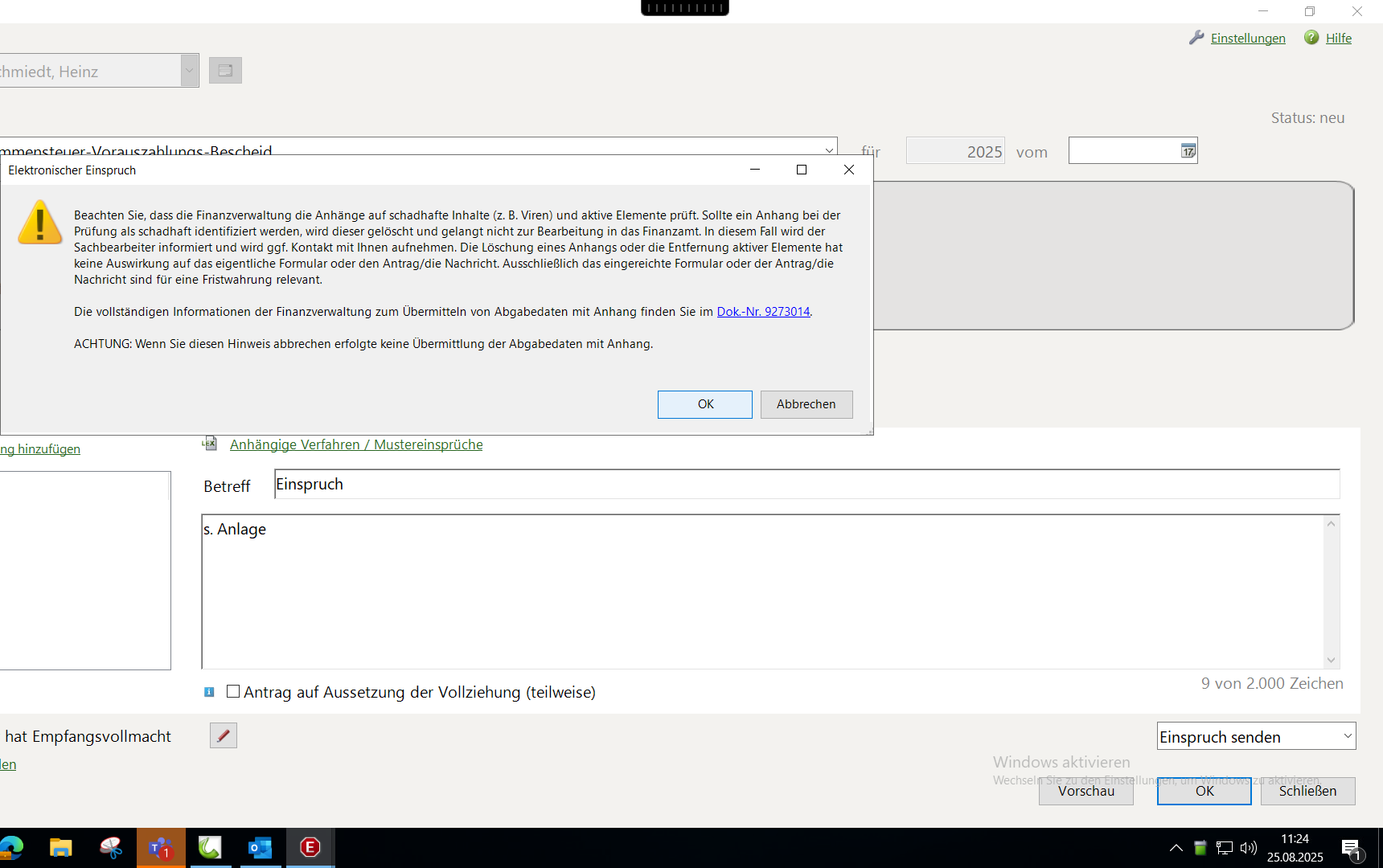Open the Dok.-Nr. 9273014 link

(x=763, y=312)
